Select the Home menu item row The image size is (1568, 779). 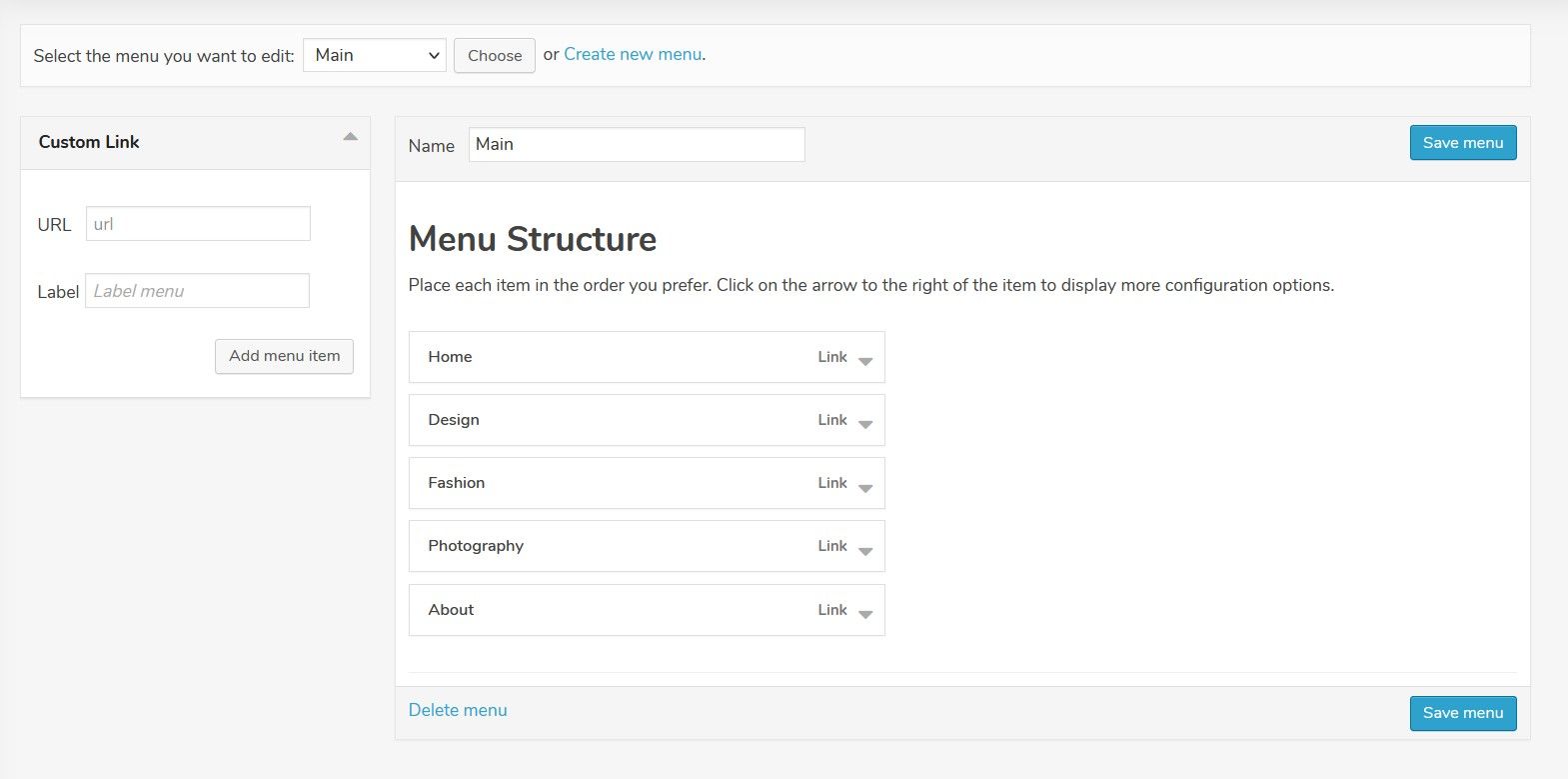(x=600, y=357)
